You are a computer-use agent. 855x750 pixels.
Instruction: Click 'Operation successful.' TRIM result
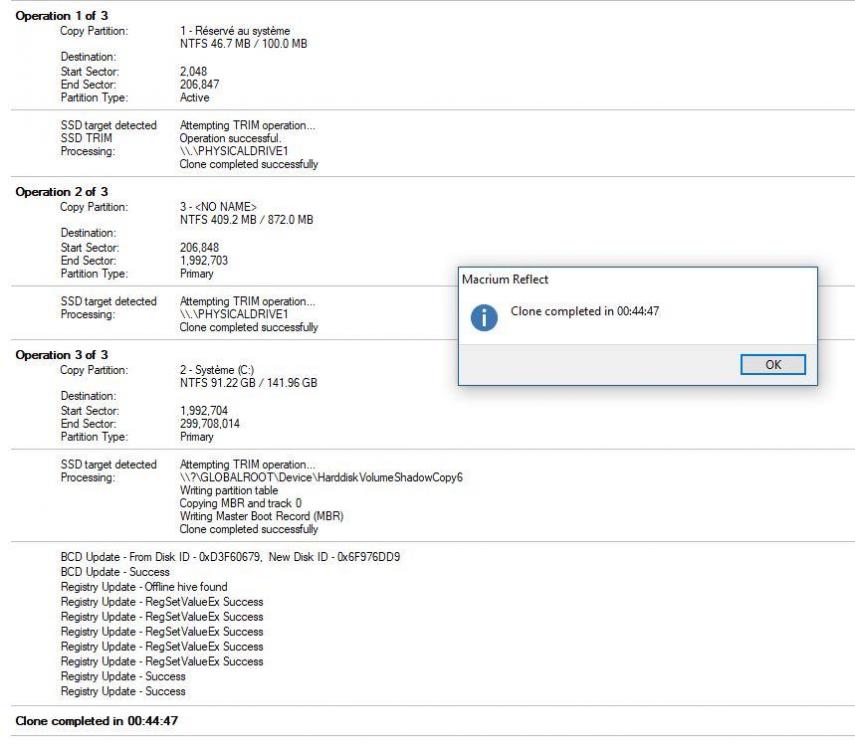coord(231,138)
